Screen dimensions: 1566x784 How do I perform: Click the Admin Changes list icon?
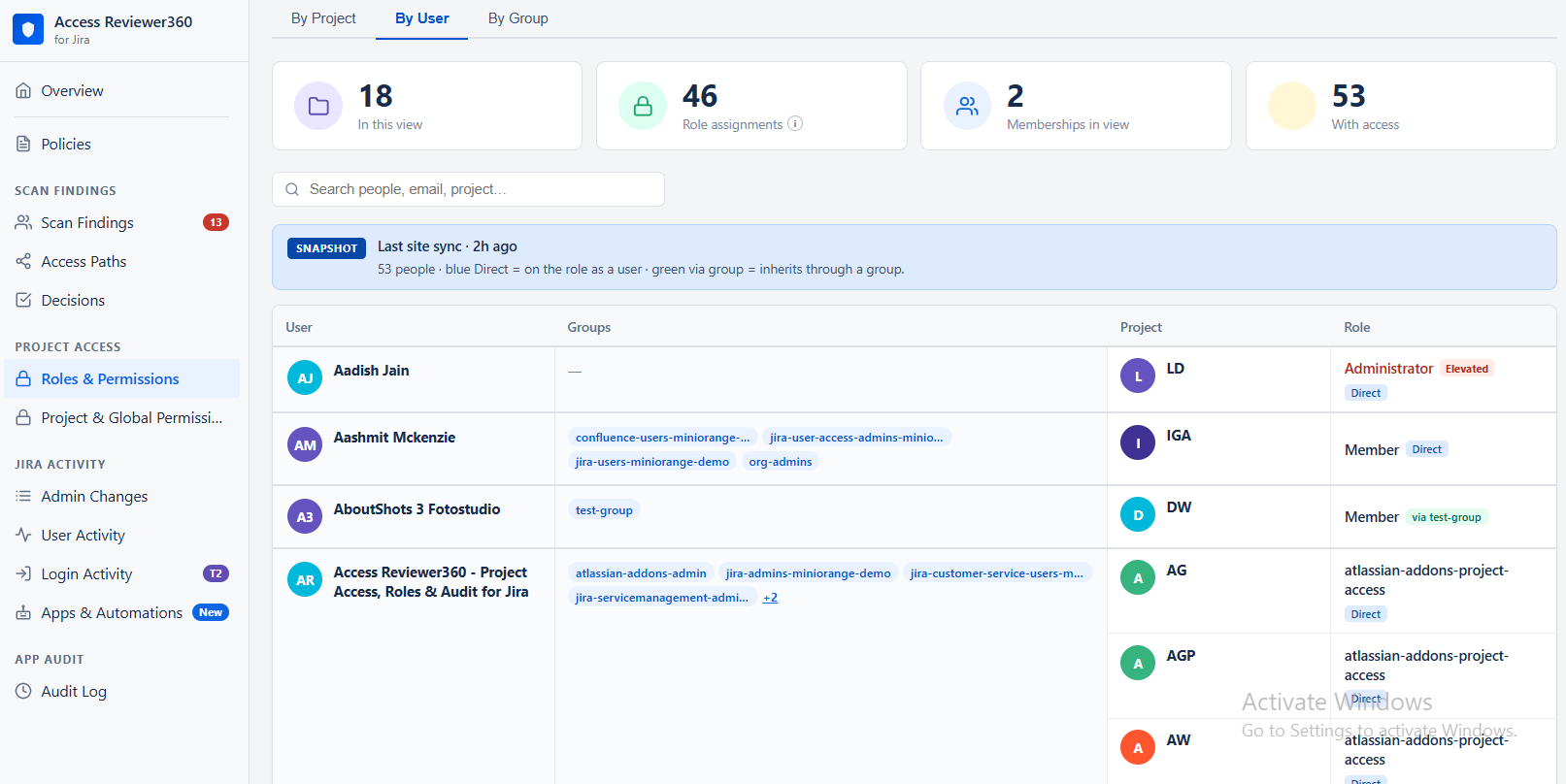[23, 496]
